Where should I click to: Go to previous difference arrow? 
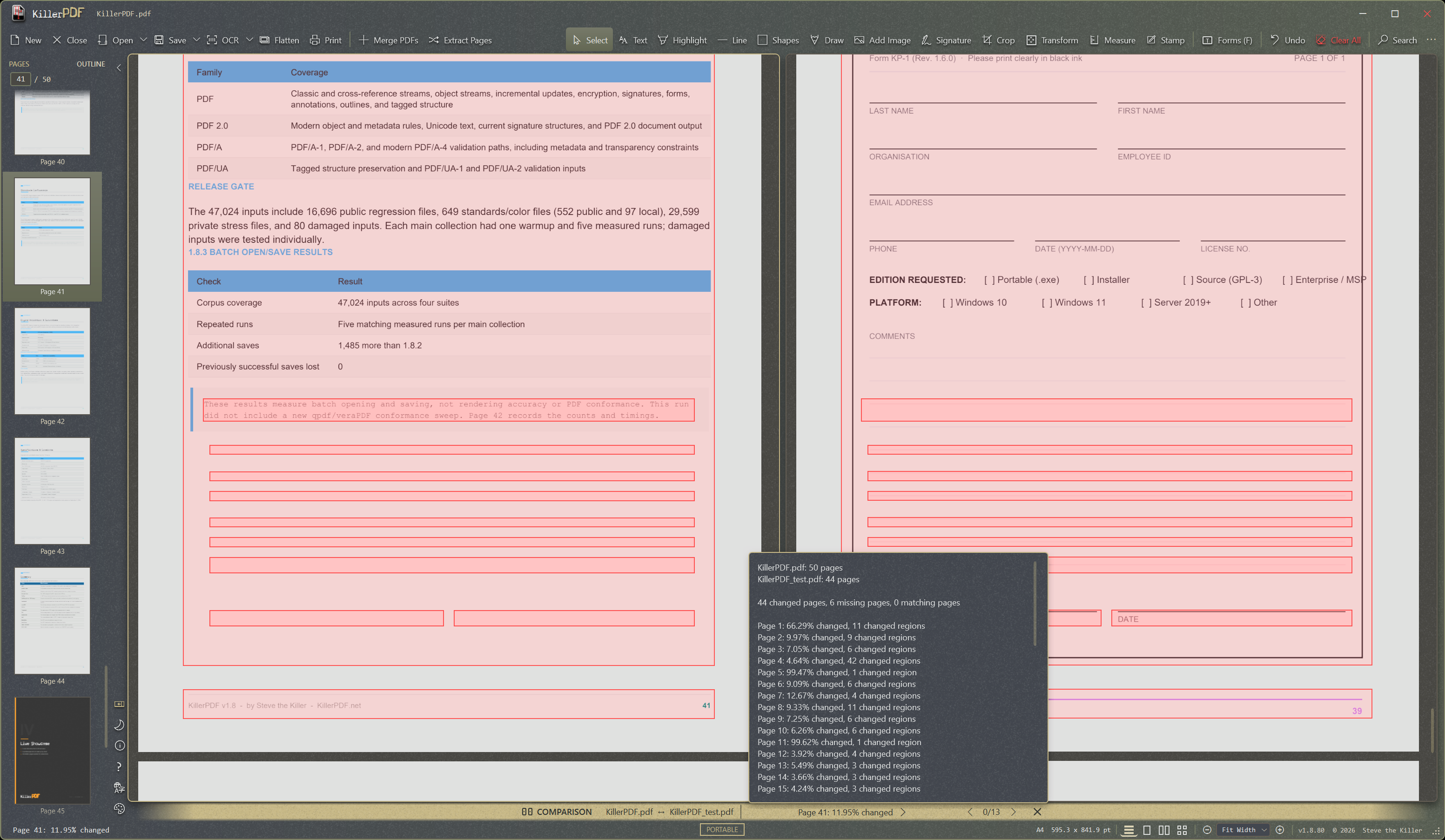[970, 812]
